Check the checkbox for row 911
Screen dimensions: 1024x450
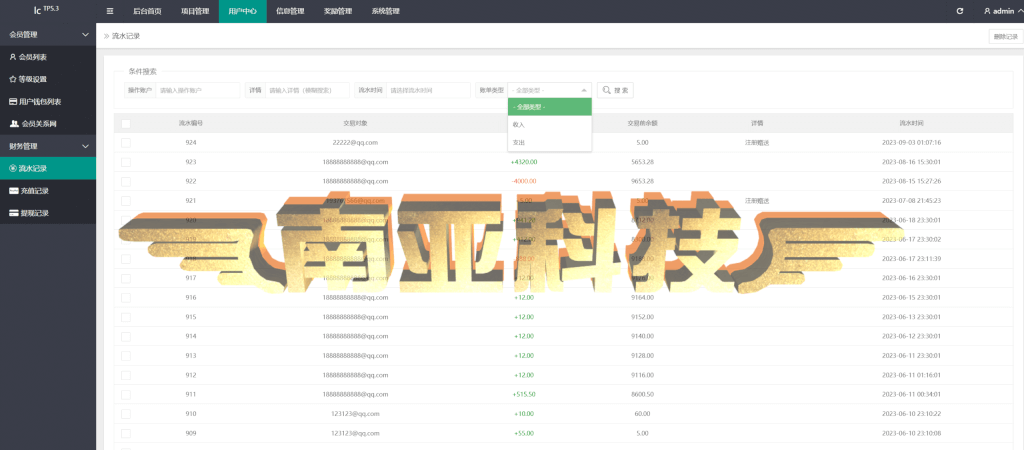126,394
